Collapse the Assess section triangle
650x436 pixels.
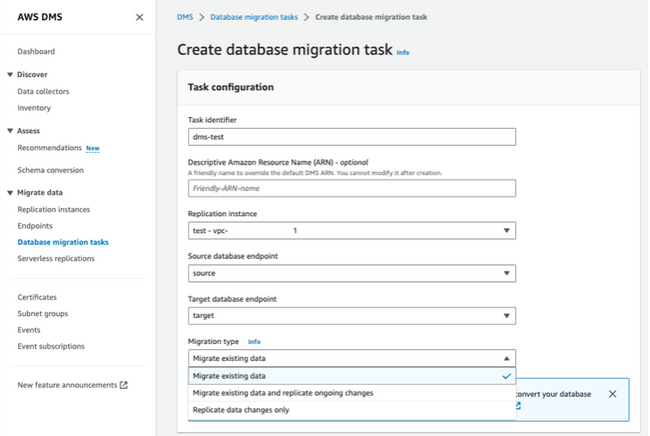[x=10, y=131]
